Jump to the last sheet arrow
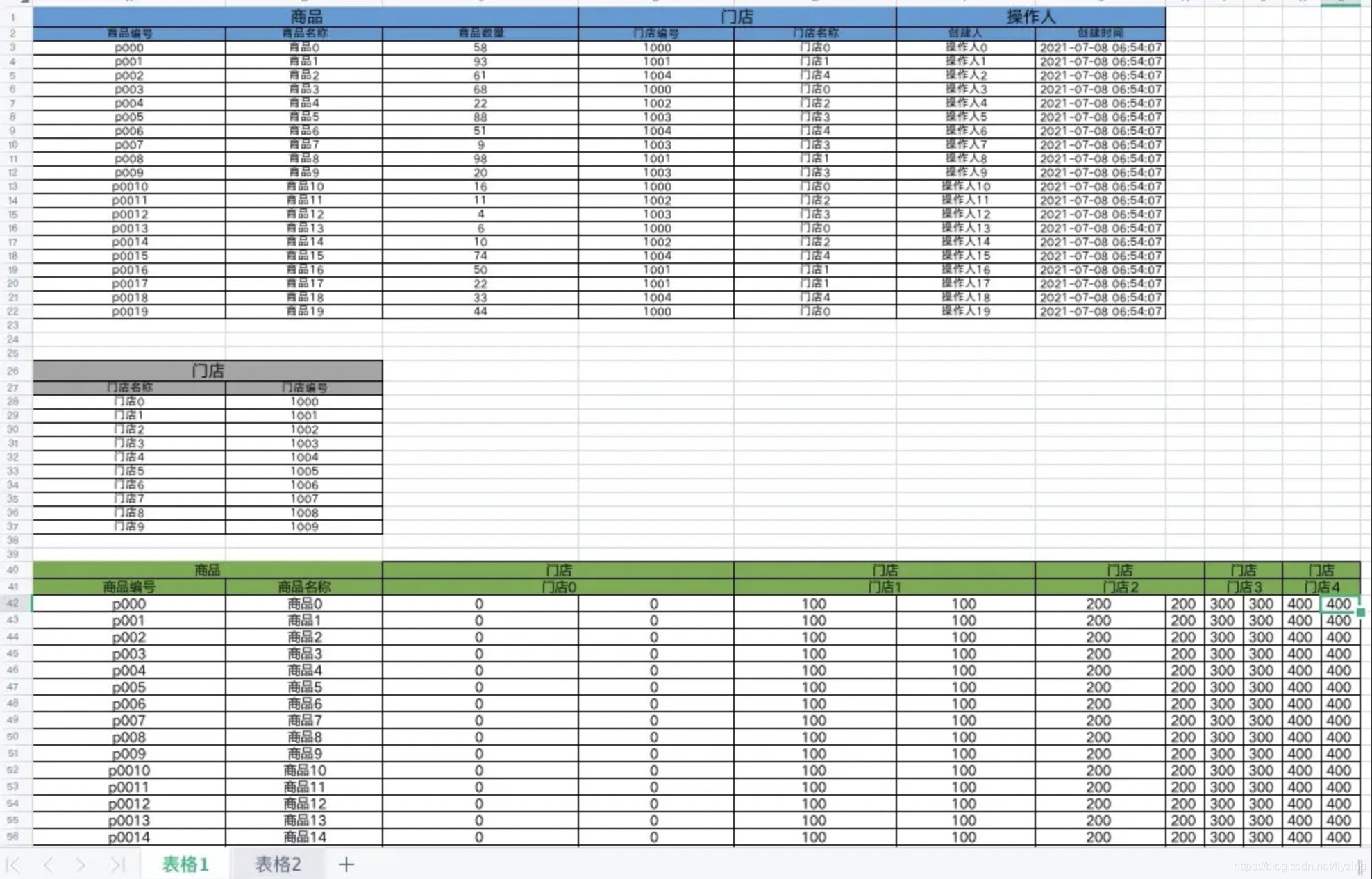1372x879 pixels. [117, 864]
